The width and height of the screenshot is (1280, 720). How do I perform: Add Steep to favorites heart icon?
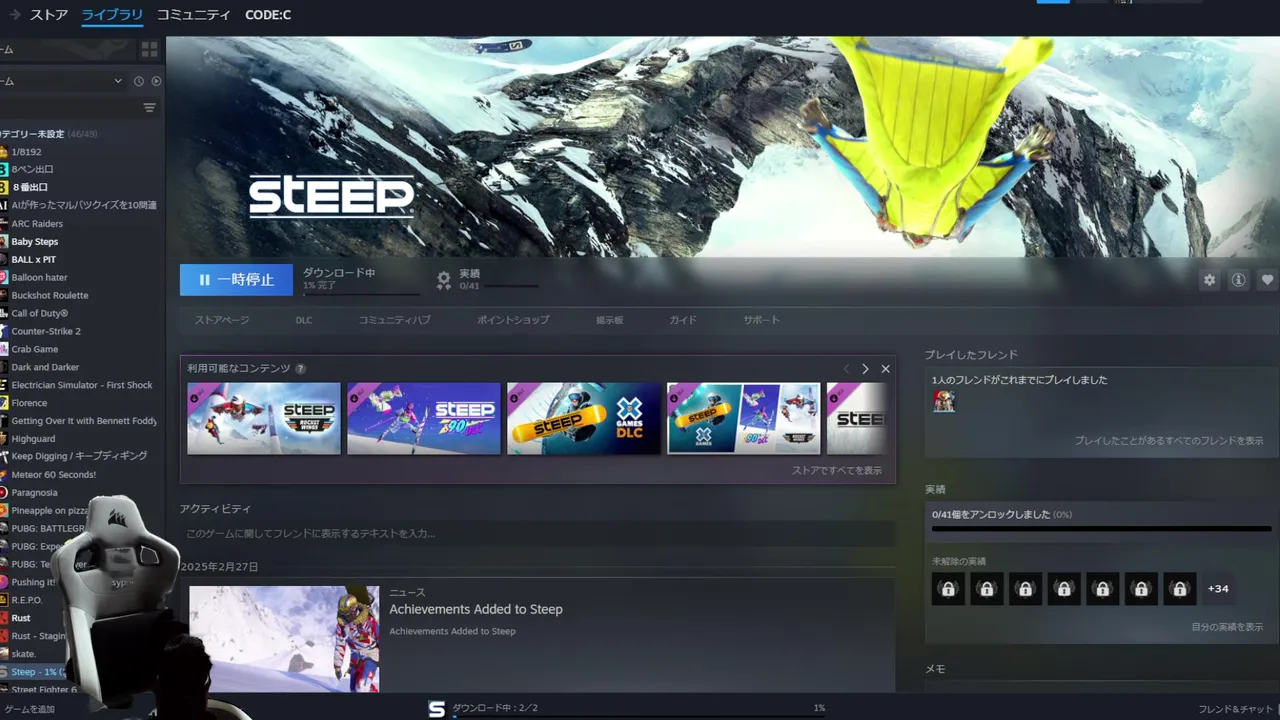pos(1267,280)
